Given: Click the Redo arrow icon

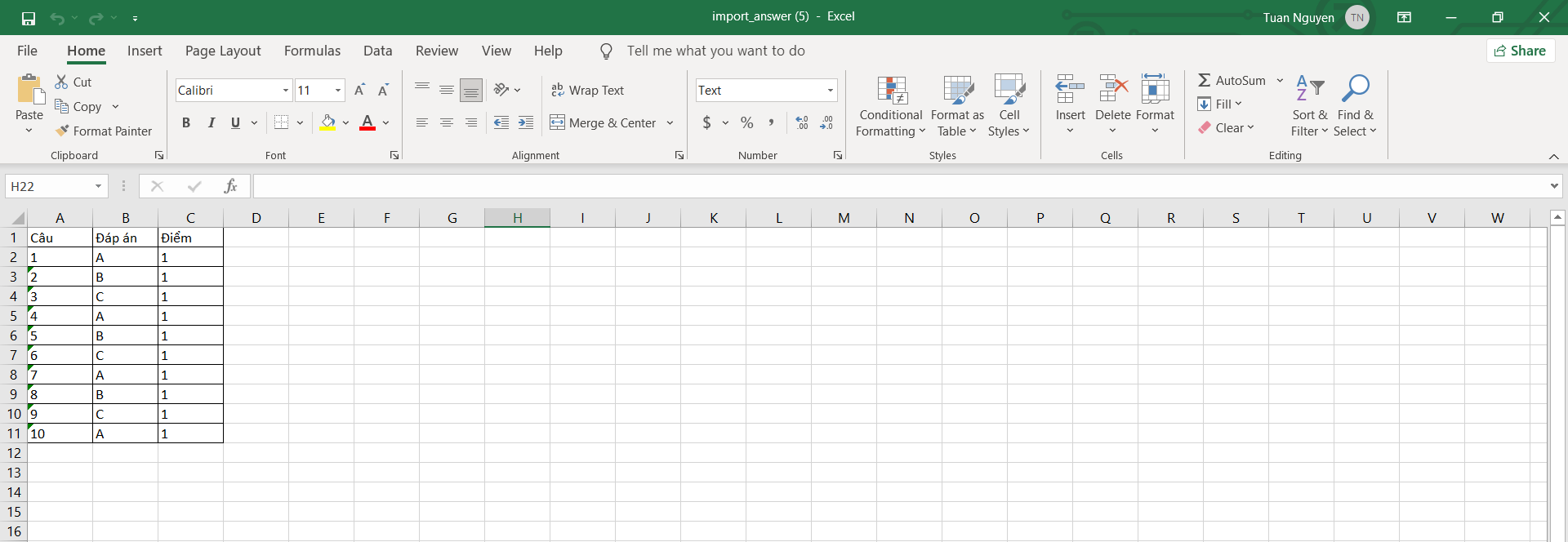Looking at the screenshot, I should pyautogui.click(x=96, y=18).
